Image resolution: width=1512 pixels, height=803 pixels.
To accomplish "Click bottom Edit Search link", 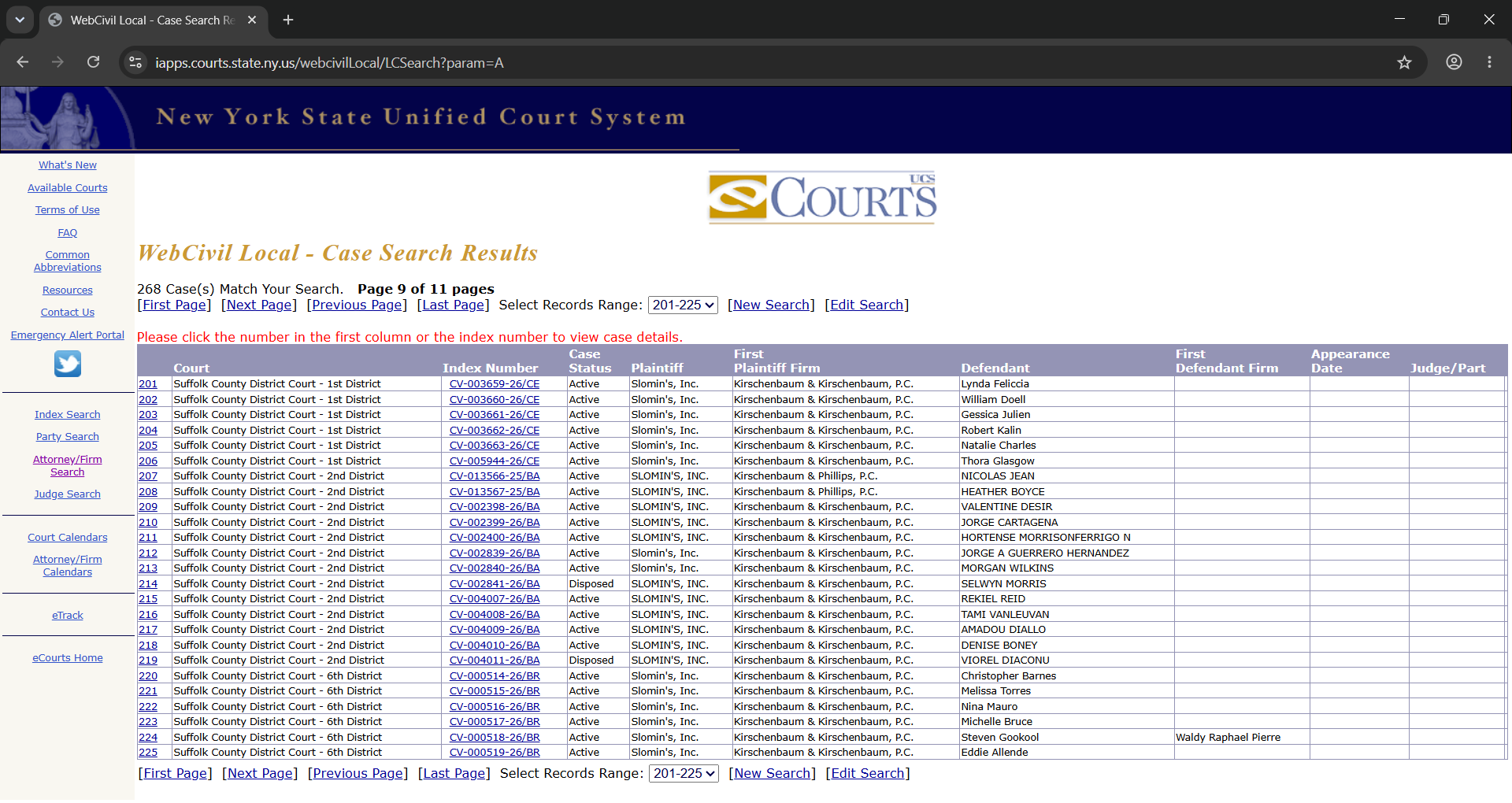I will click(867, 774).
